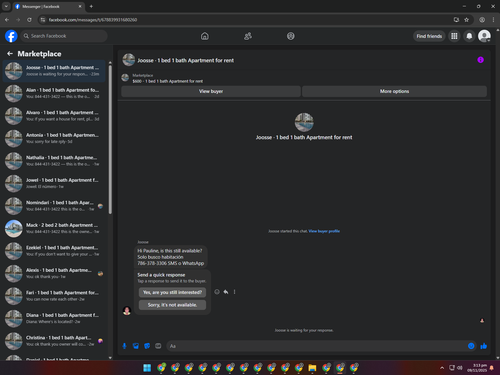Open Chrome three-dot menu

click(x=493, y=20)
